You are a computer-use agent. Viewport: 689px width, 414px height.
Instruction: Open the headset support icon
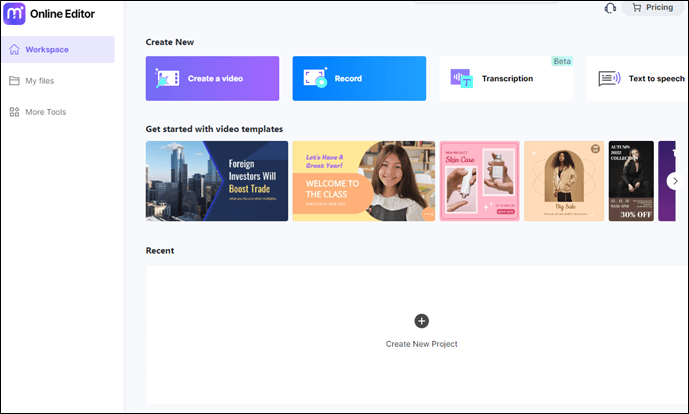pyautogui.click(x=610, y=8)
